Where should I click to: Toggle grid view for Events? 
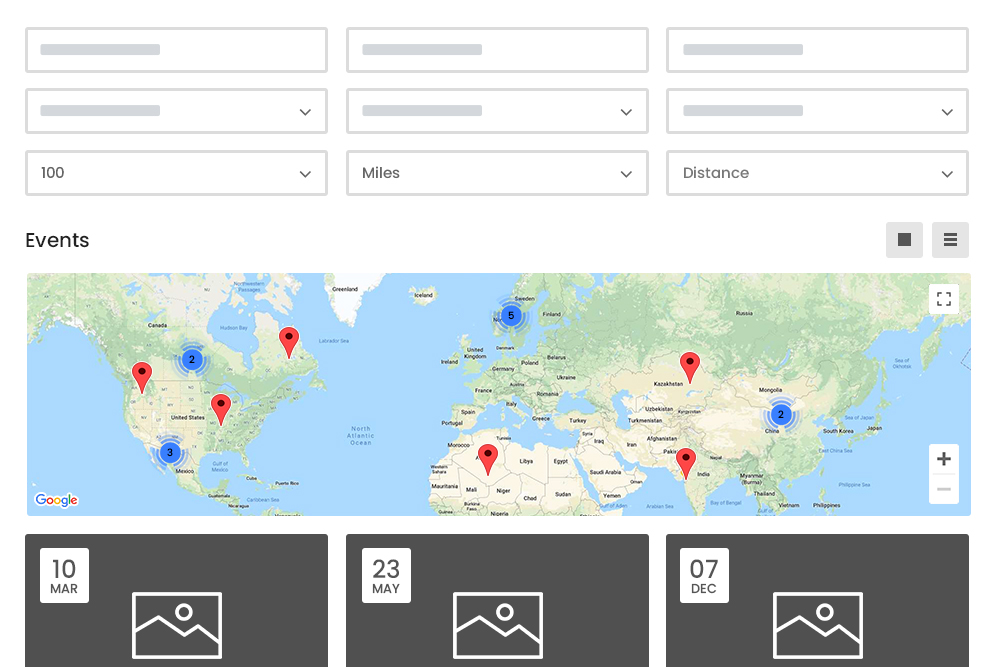click(904, 240)
